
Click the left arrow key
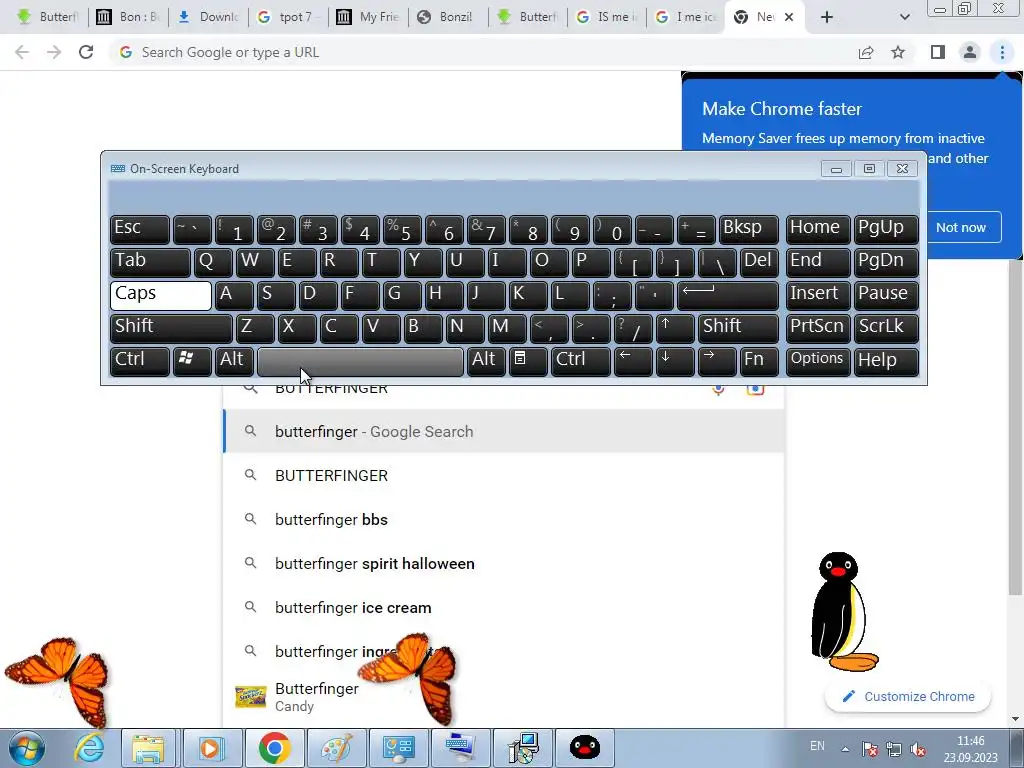click(633, 361)
